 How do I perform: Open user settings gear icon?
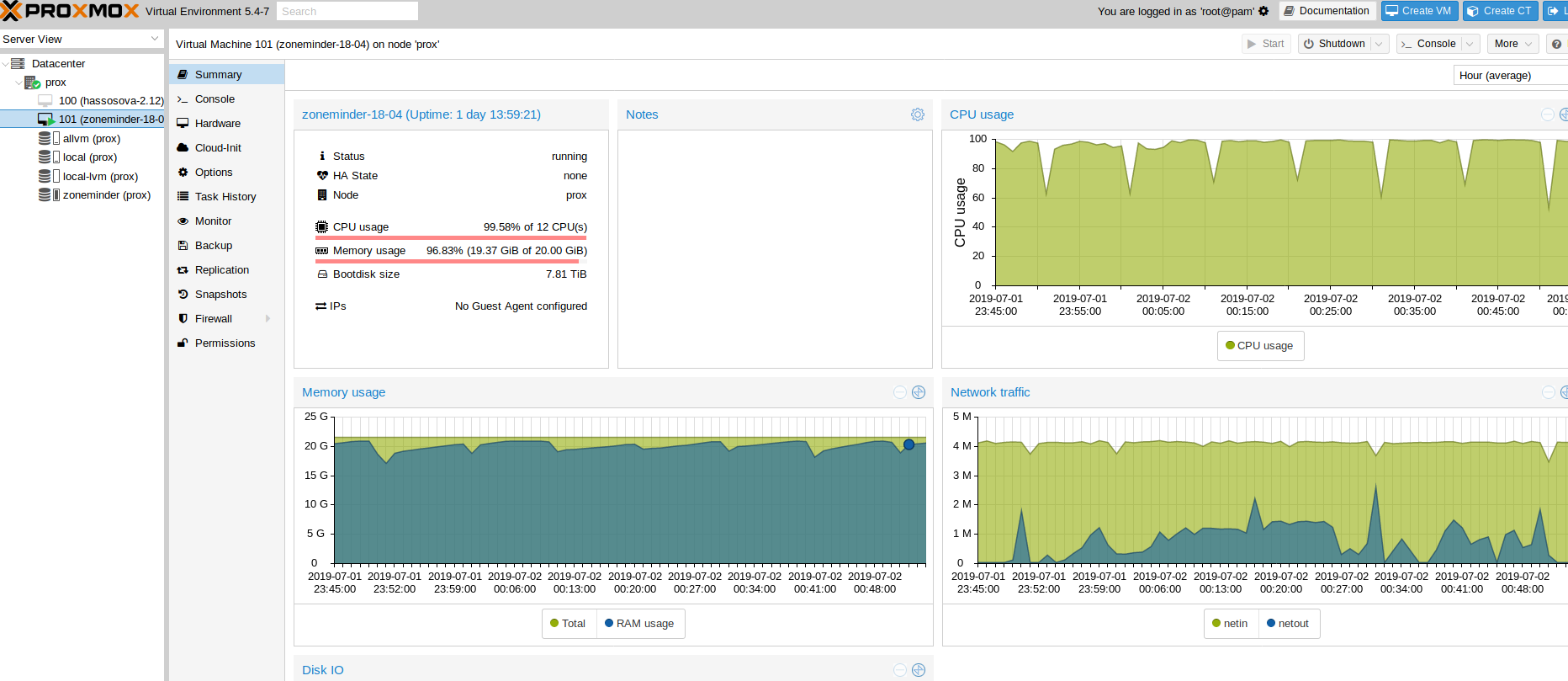click(1263, 11)
